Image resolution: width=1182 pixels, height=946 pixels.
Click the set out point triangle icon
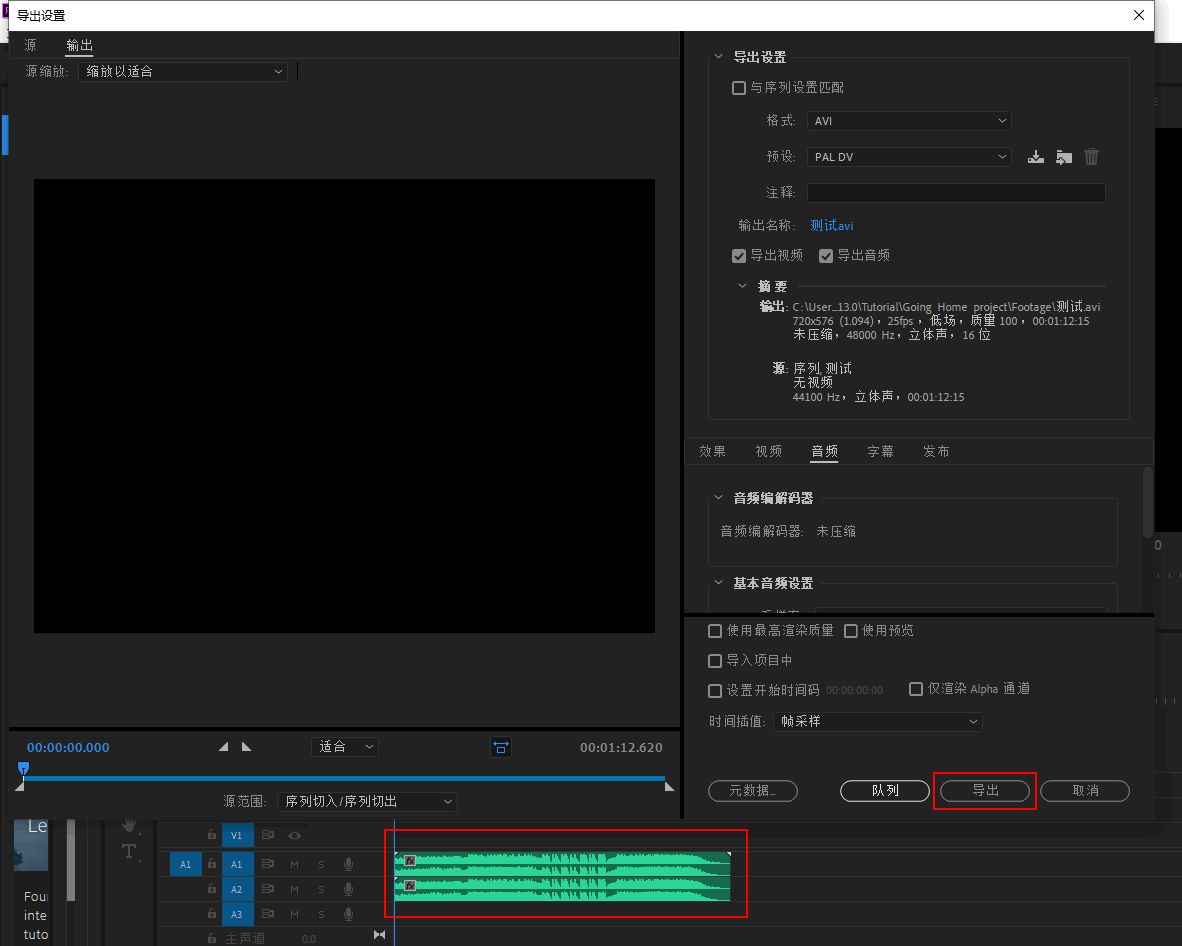(x=247, y=746)
